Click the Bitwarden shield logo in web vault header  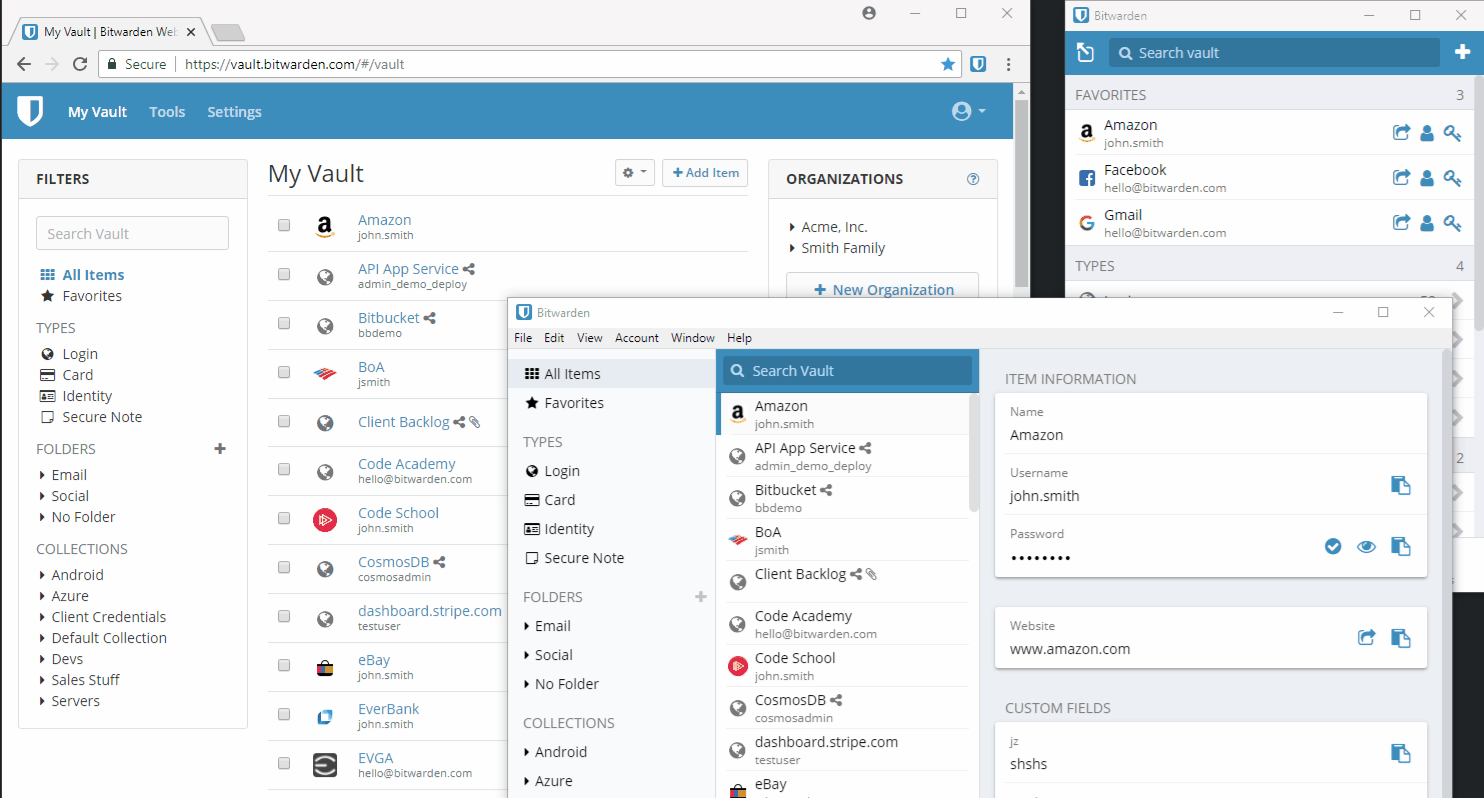[x=31, y=111]
